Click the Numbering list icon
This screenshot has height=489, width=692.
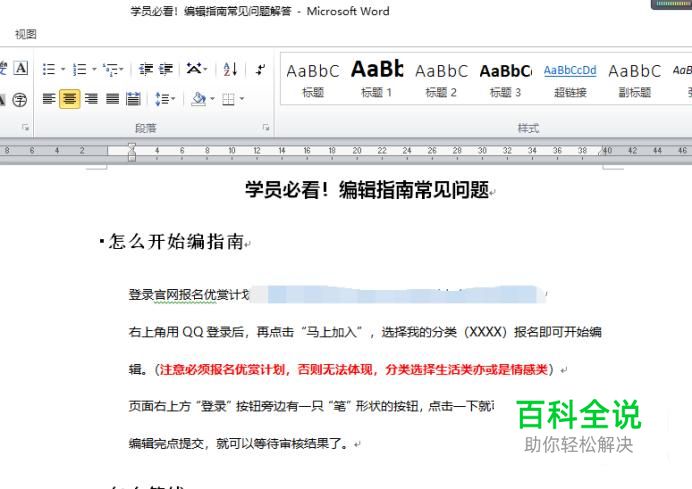tap(79, 69)
